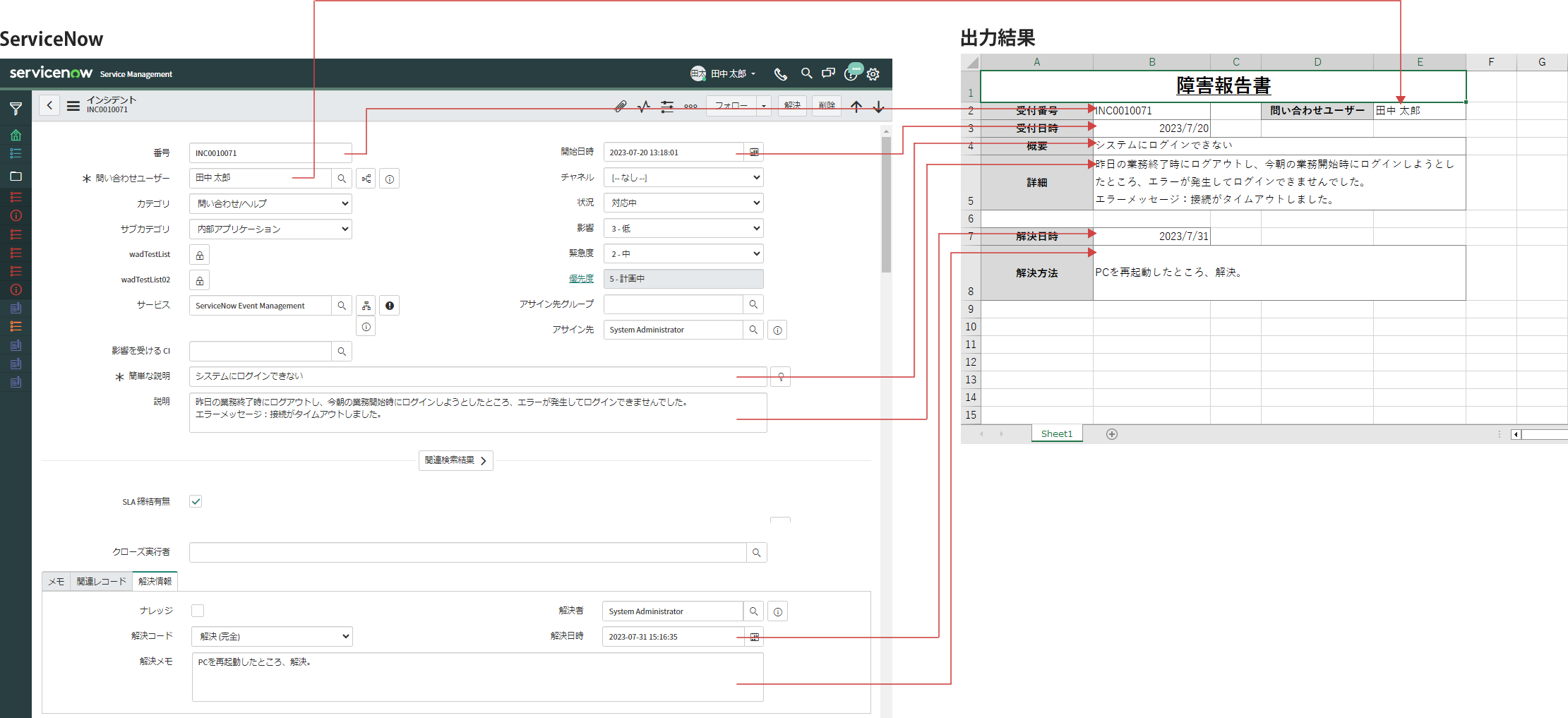The width and height of the screenshot is (1568, 718).
Task: Toggle the SLA 締結有無 checkbox
Action: 196,501
